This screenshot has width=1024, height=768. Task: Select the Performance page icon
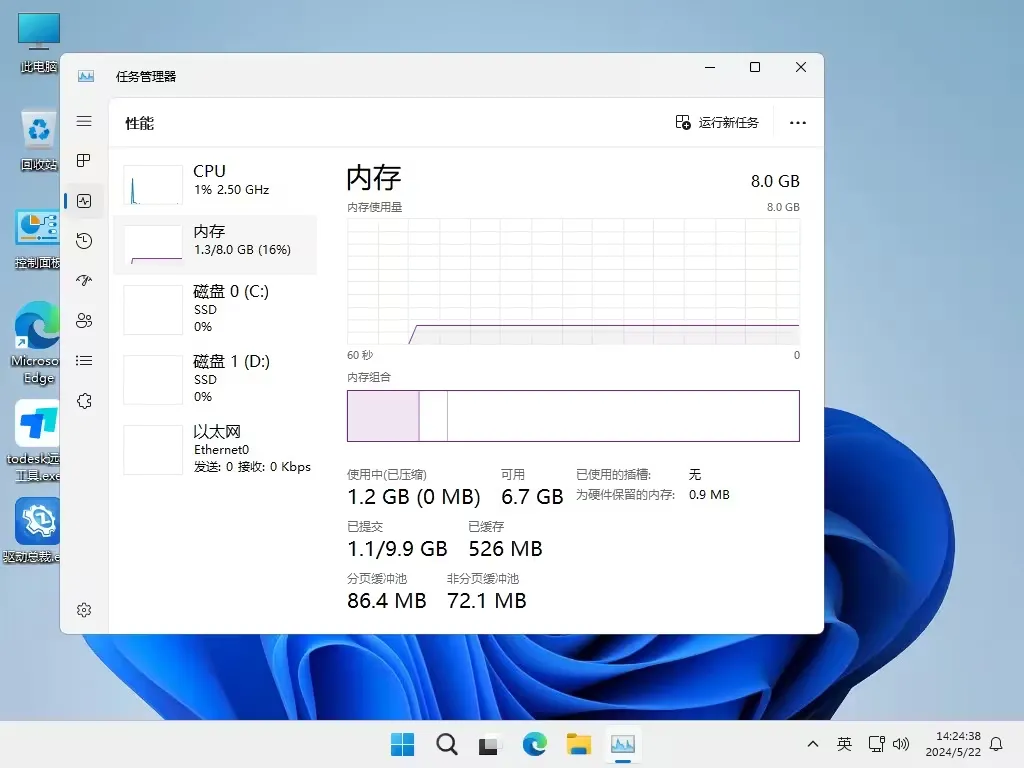coord(84,200)
